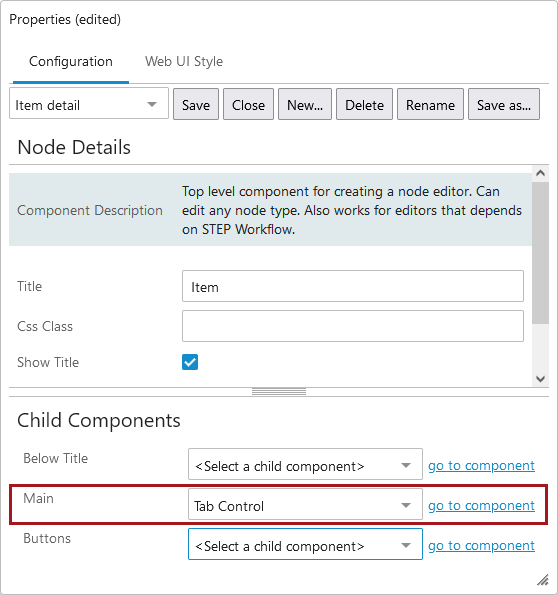Click the New... button
This screenshot has width=558, height=595.
click(305, 104)
